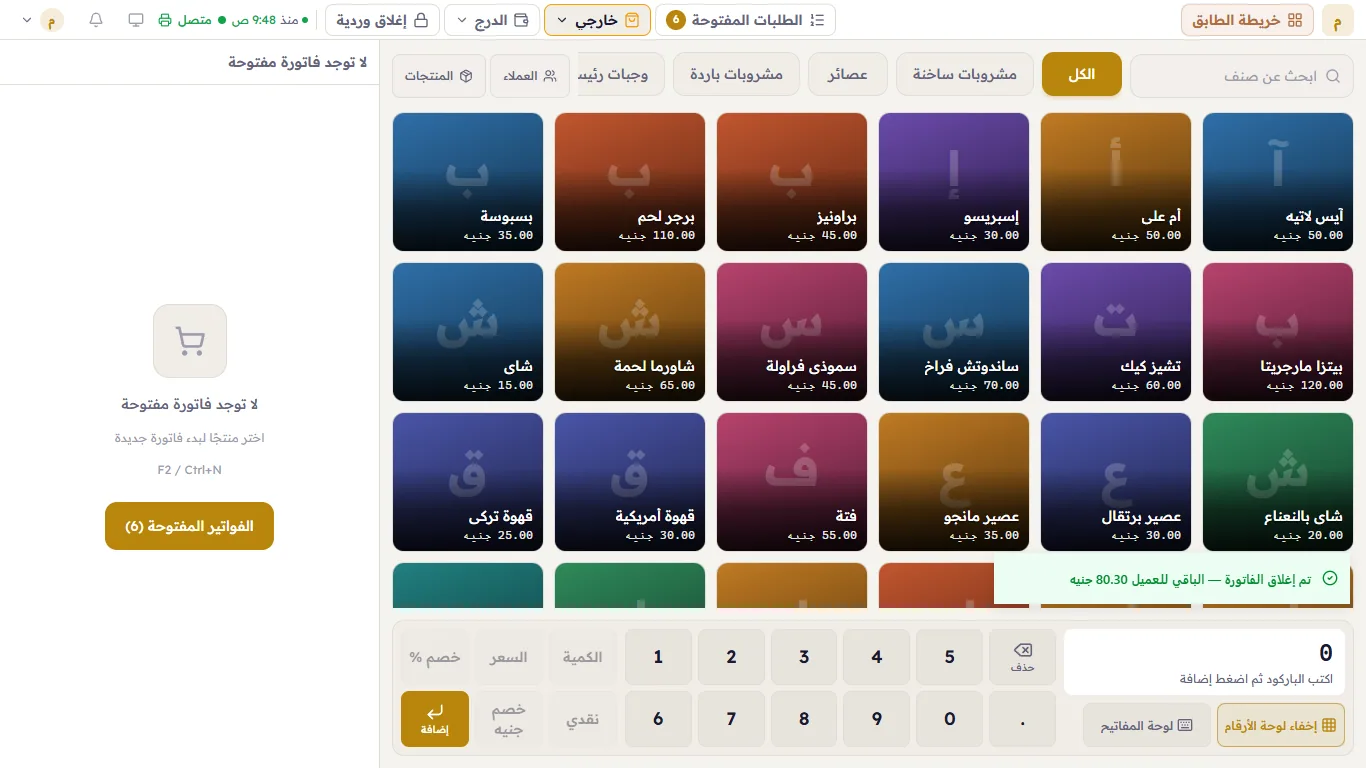1366x768 pixels.
Task: Open the keyboard panel (لوحة المفاتيح)
Action: [1146, 726]
